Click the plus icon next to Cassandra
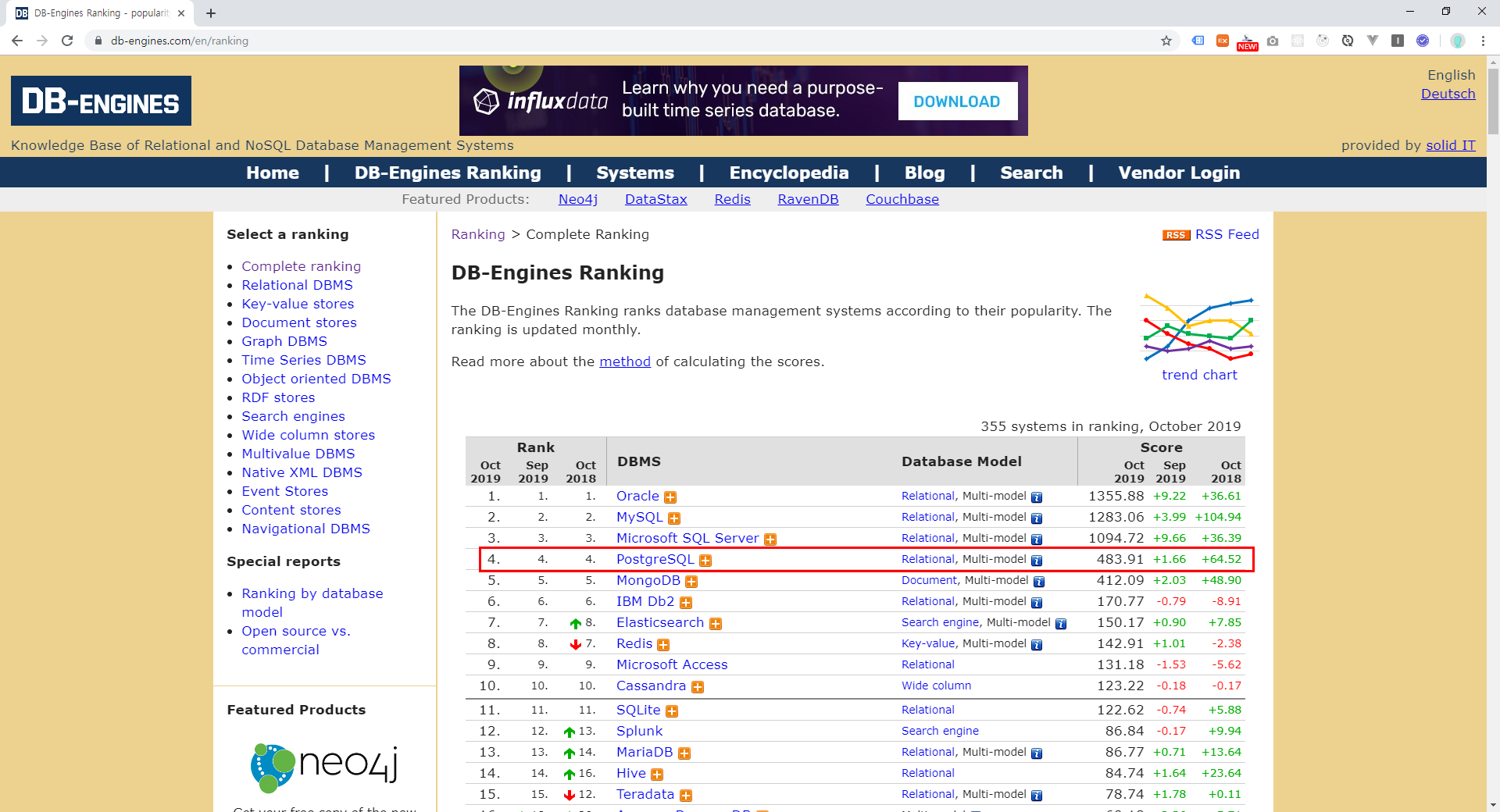1500x812 pixels. coord(698,687)
